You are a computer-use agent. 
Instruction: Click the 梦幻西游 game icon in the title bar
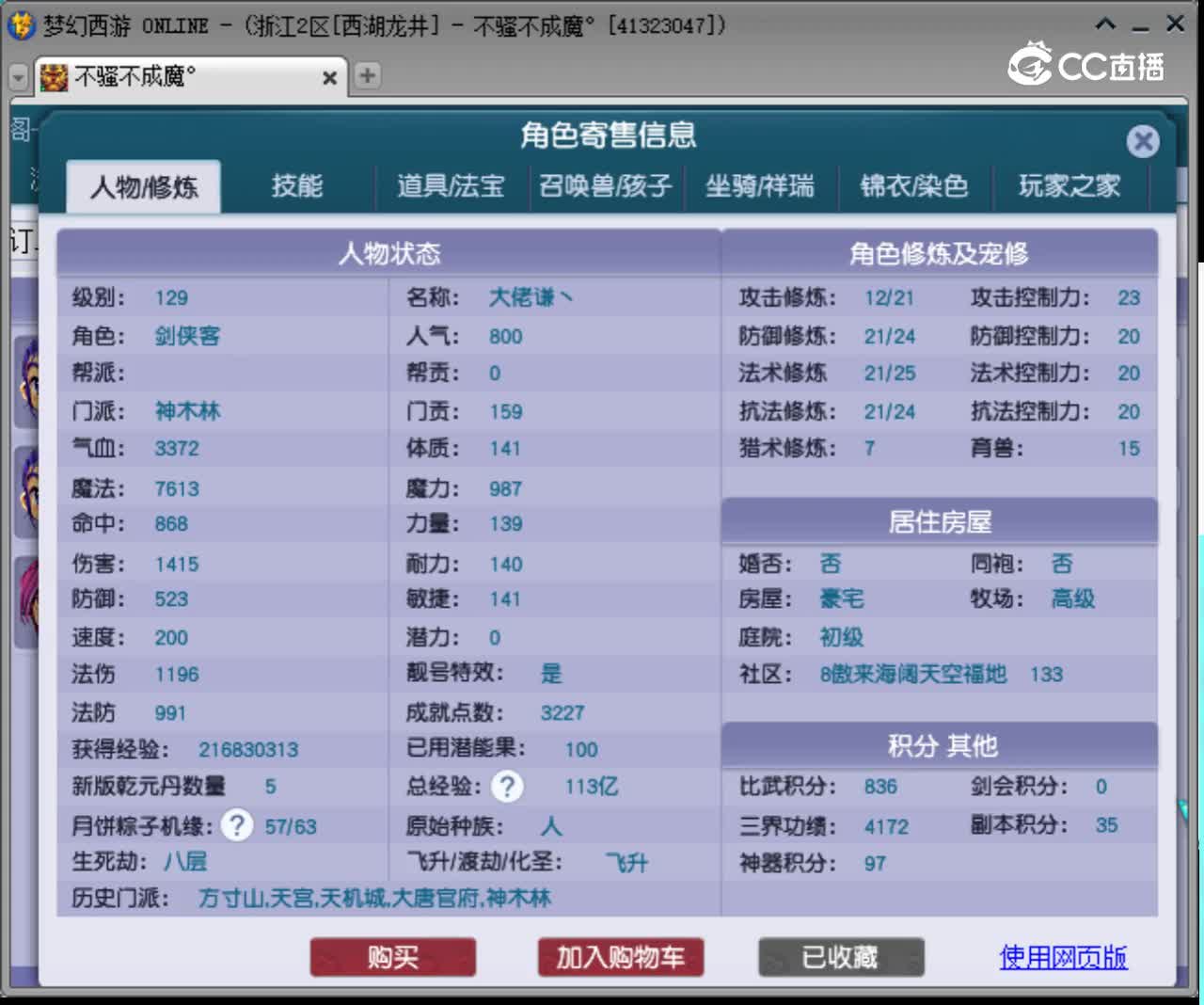coord(21,25)
